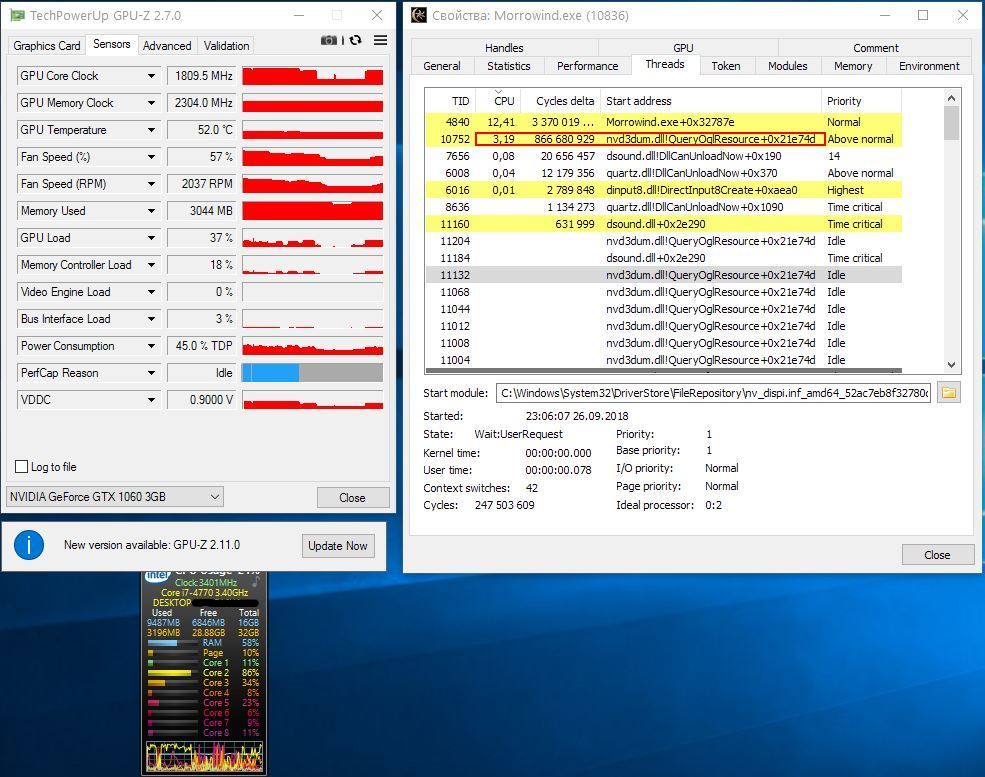The height and width of the screenshot is (777, 985).
Task: Sort threads by Priority column header
Action: (x=861, y=101)
